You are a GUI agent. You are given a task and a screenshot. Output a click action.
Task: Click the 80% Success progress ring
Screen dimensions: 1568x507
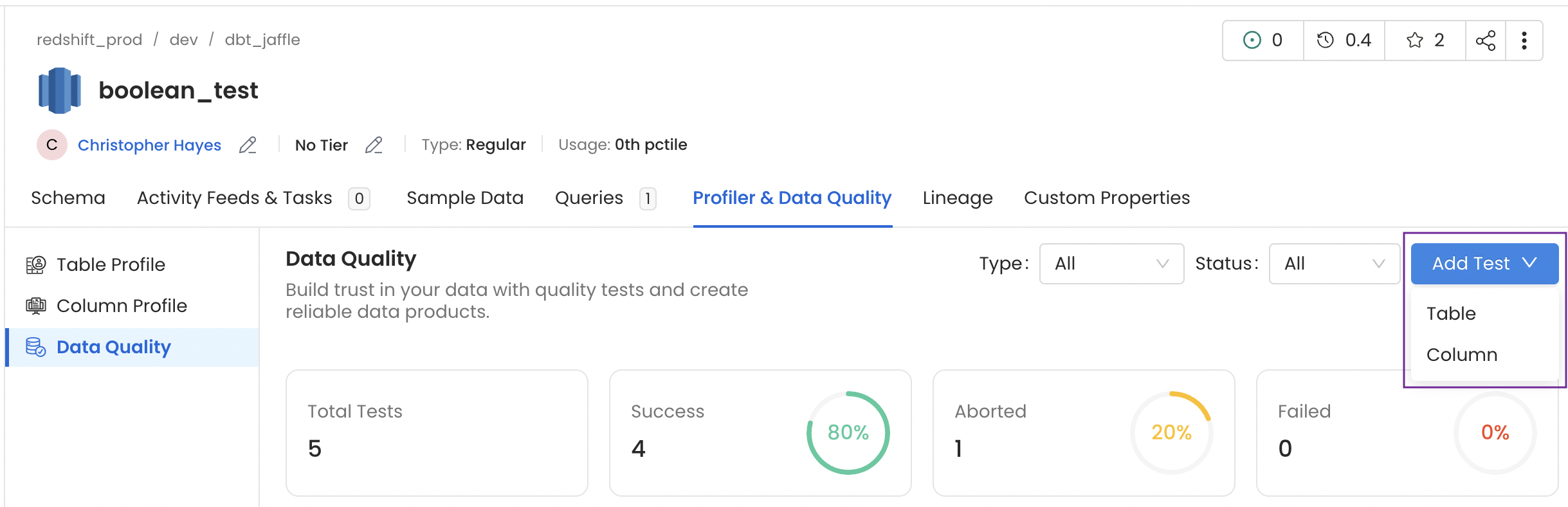click(x=848, y=432)
